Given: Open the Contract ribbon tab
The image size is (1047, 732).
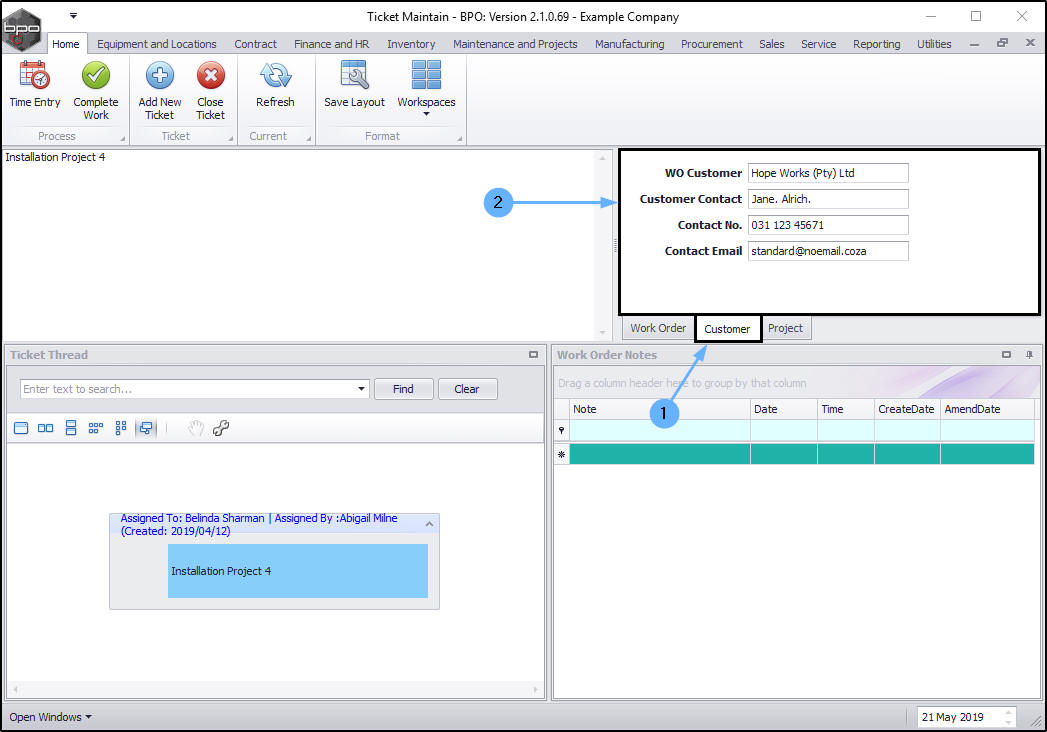Looking at the screenshot, I should 255,44.
